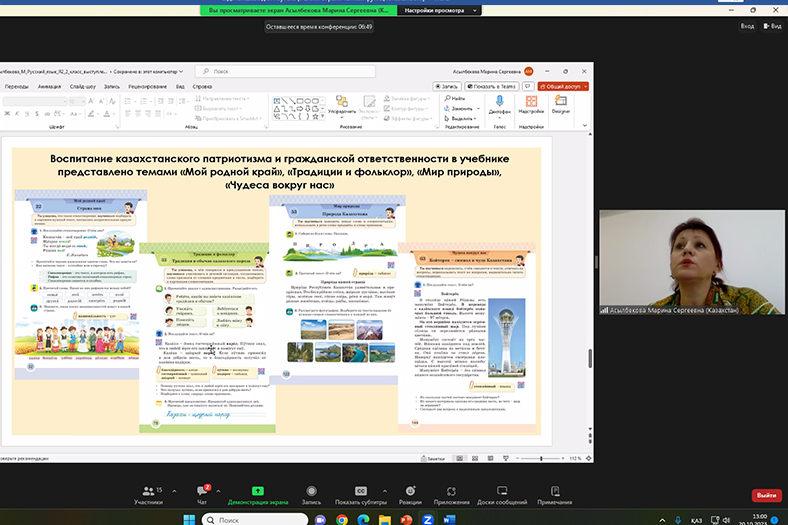Toggle Показать субтитры captions on
The image size is (788, 525).
[362, 492]
